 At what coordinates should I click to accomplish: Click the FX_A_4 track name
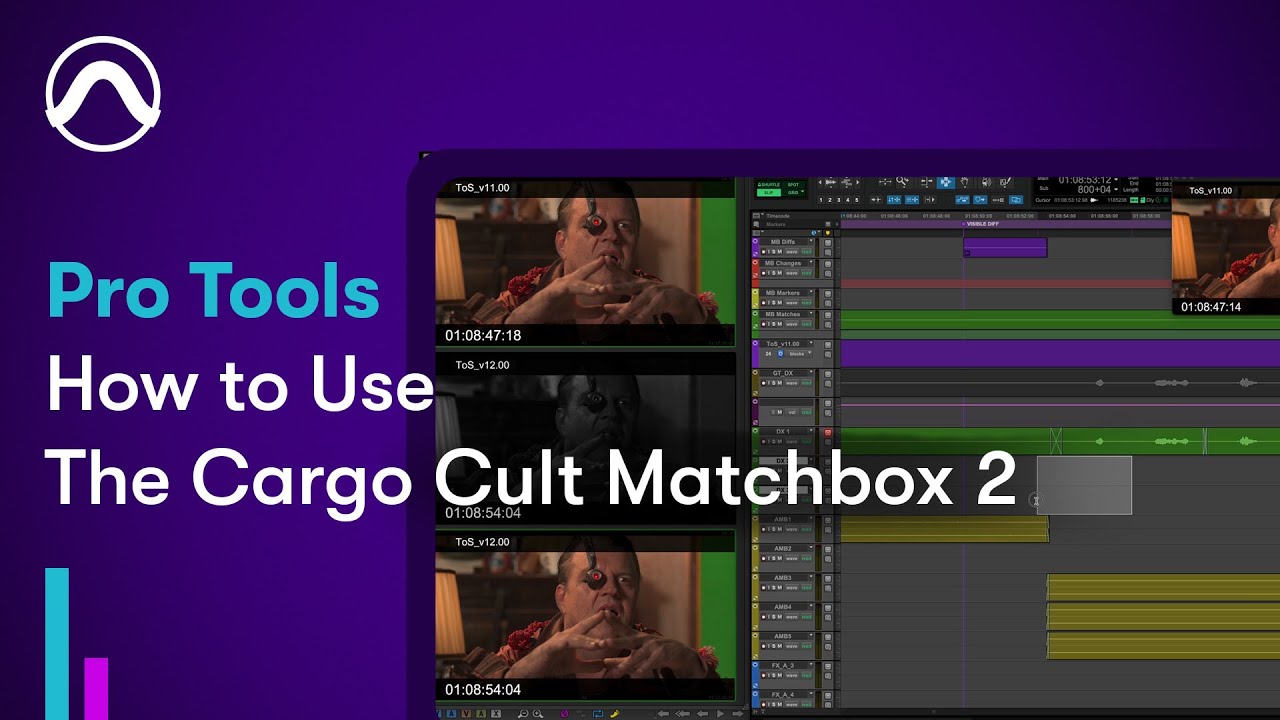(x=783, y=695)
